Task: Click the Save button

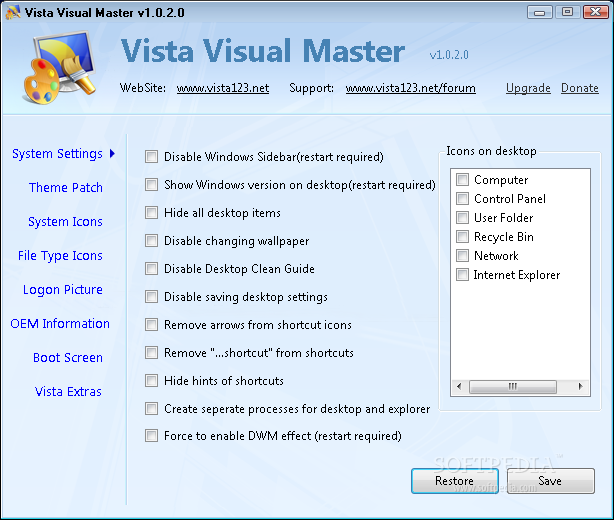Action: tap(551, 481)
